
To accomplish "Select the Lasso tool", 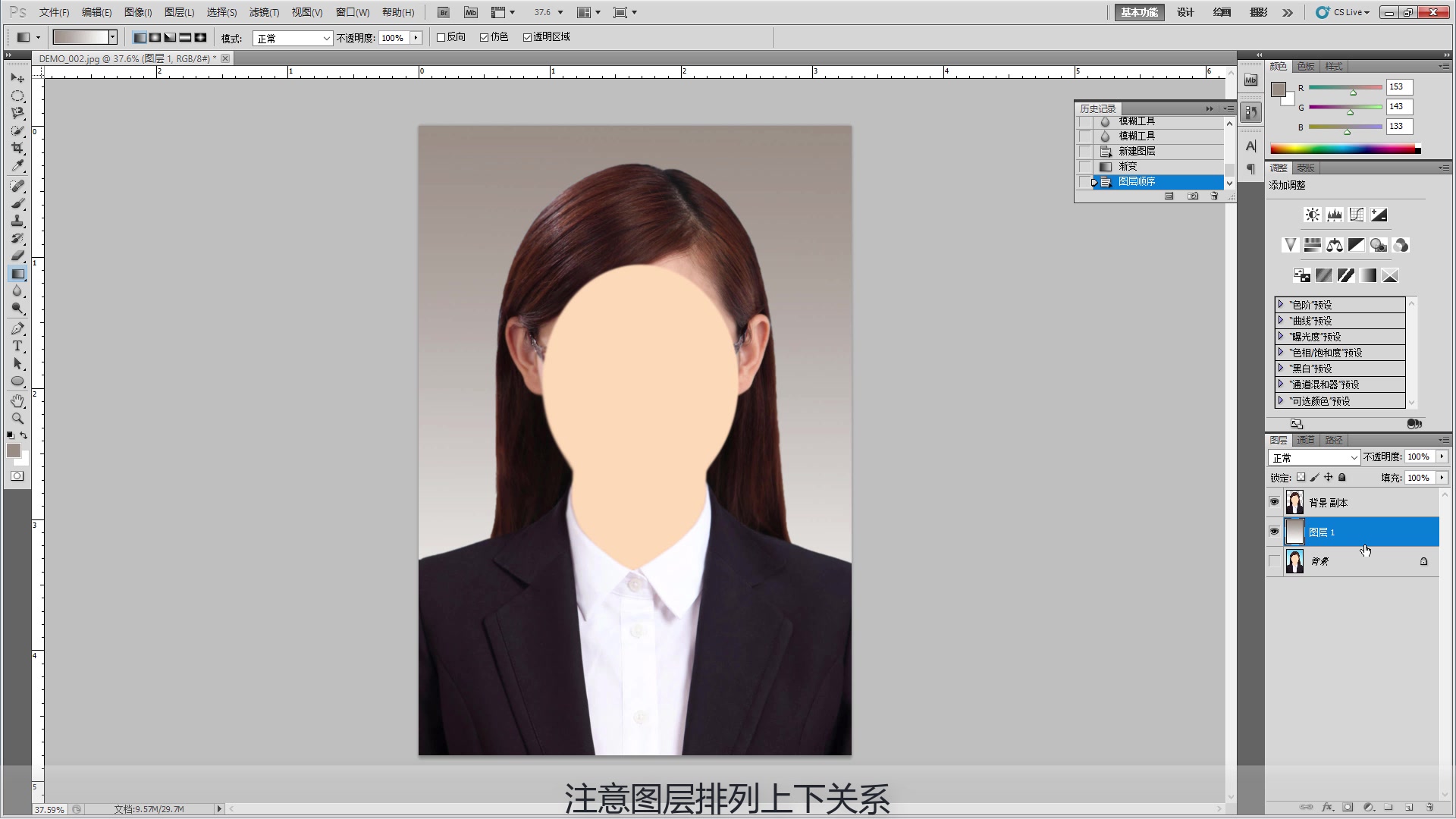I will [17, 113].
